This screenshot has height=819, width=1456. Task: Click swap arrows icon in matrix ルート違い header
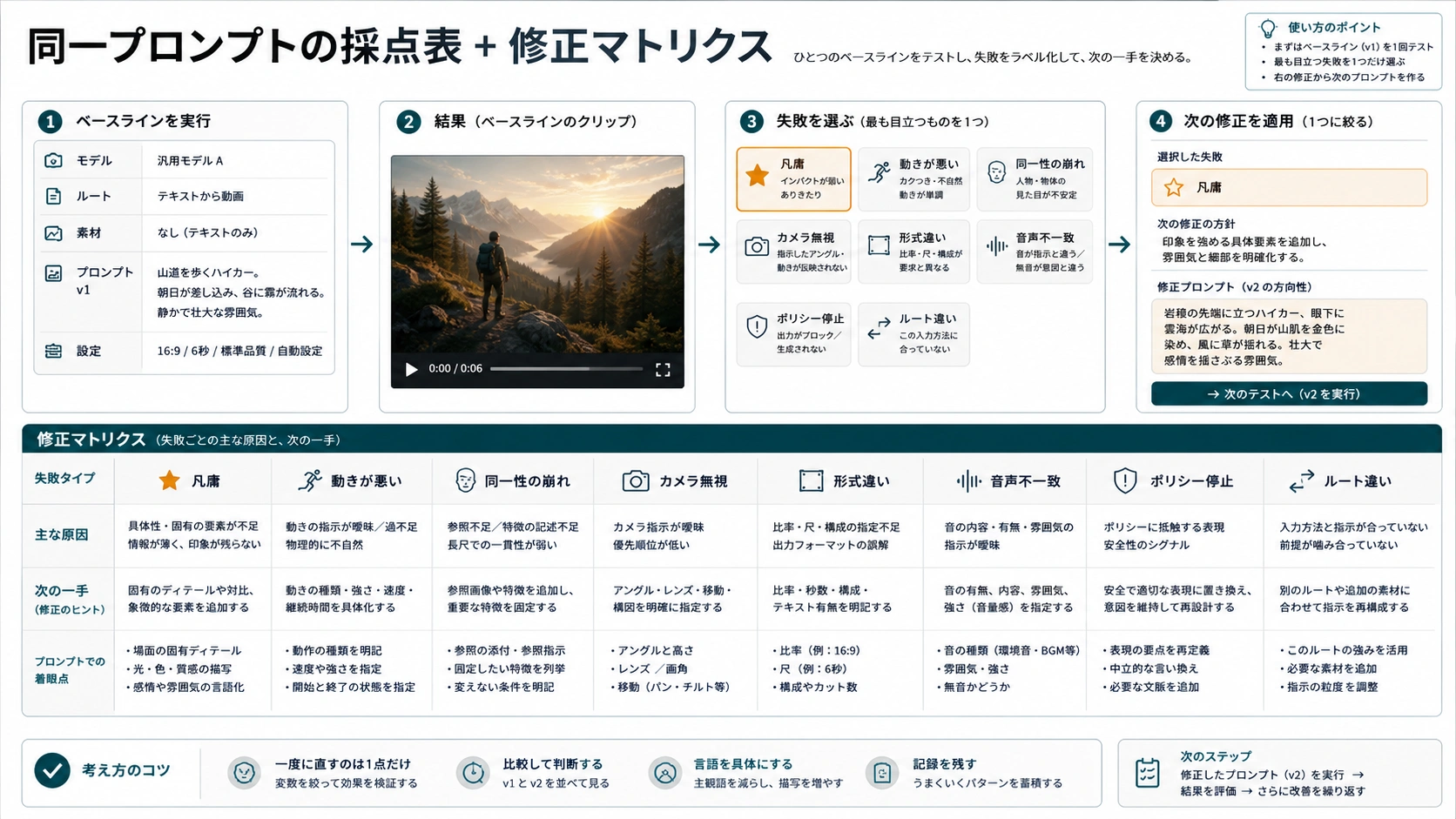(1301, 480)
